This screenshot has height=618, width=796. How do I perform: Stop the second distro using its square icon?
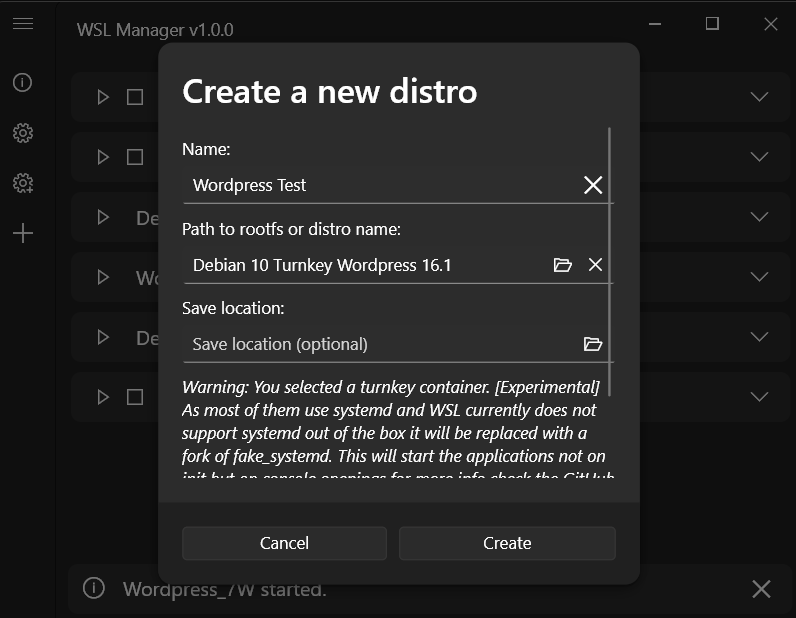(x=135, y=157)
